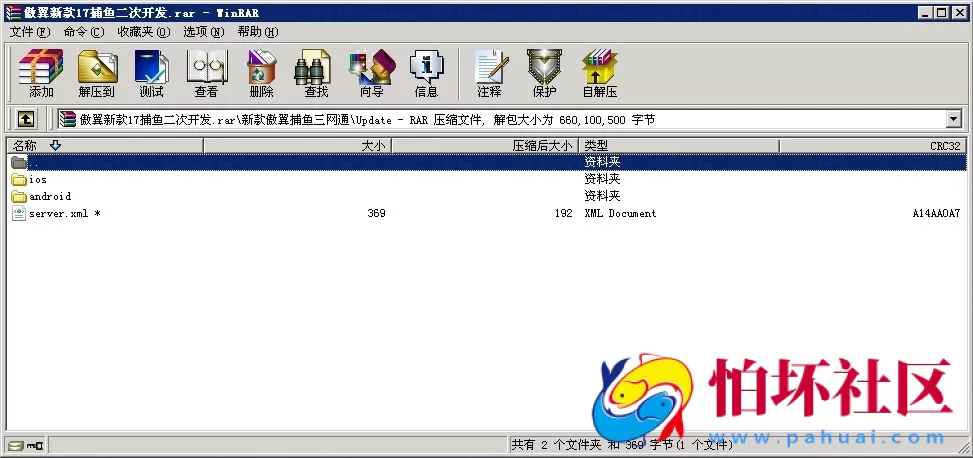Go up one folder level button
The width and height of the screenshot is (973, 458).
[x=26, y=120]
